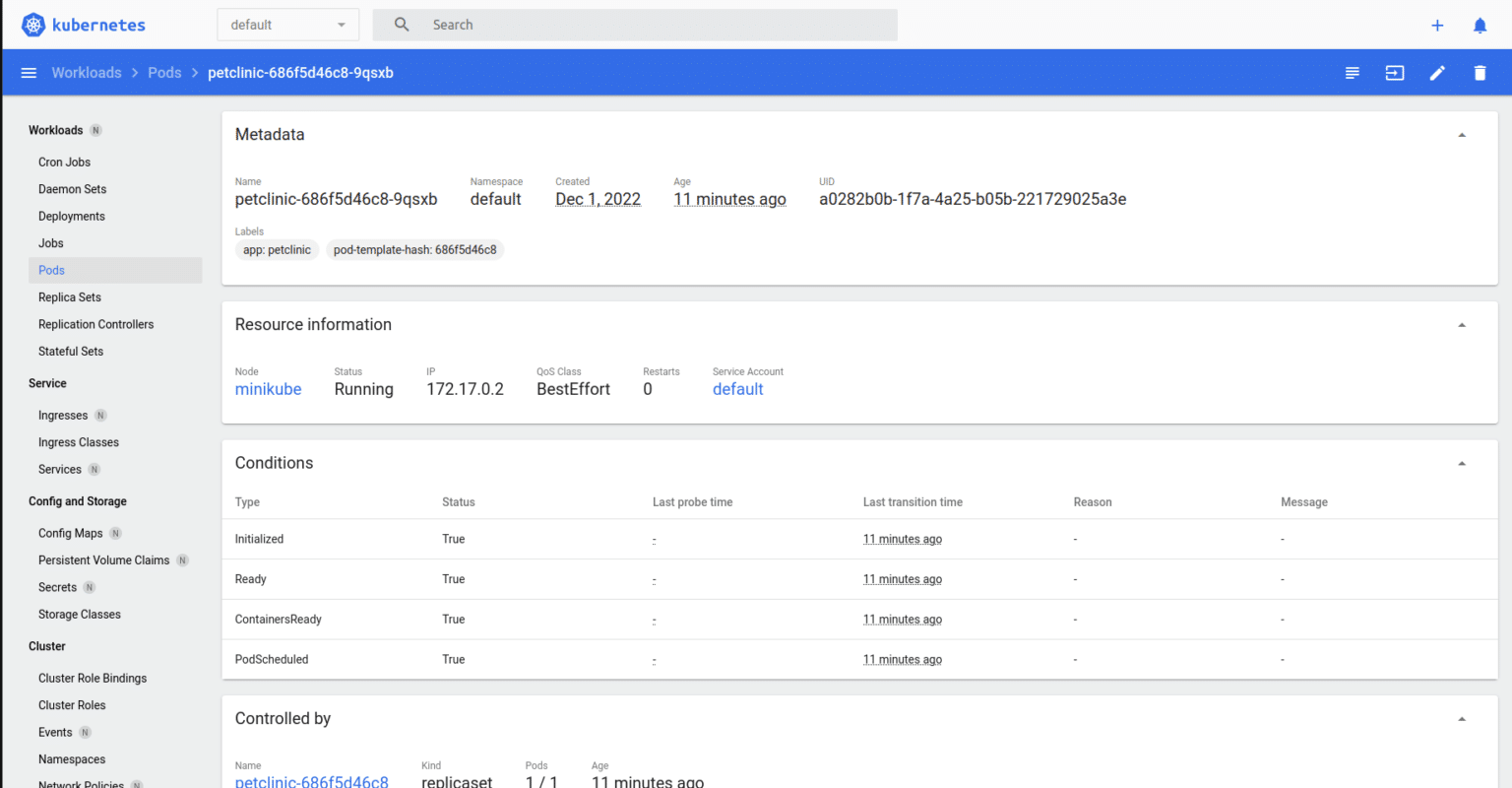Collapse the Resource information section
This screenshot has width=1512, height=788.
pyautogui.click(x=1462, y=325)
